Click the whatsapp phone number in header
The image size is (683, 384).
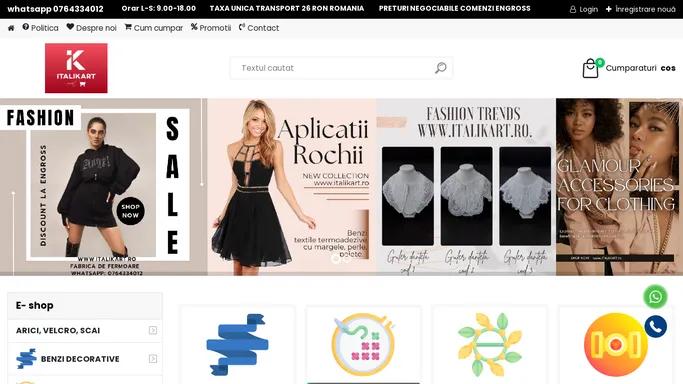point(55,9)
